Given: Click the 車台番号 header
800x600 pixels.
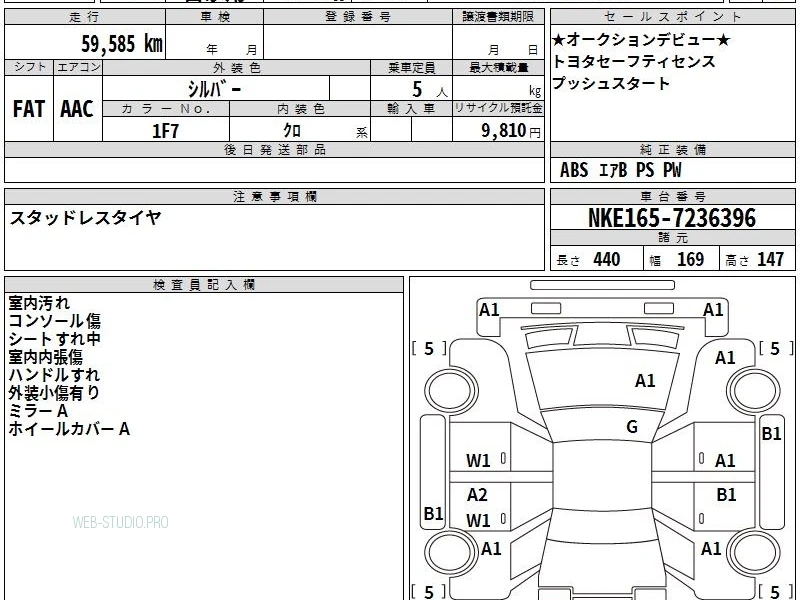Looking at the screenshot, I should point(672,196).
